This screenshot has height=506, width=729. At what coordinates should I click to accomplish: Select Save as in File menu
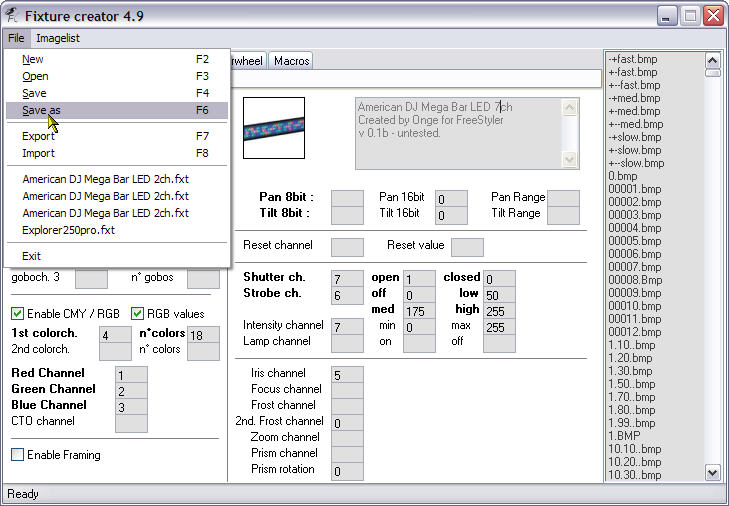coord(116,110)
